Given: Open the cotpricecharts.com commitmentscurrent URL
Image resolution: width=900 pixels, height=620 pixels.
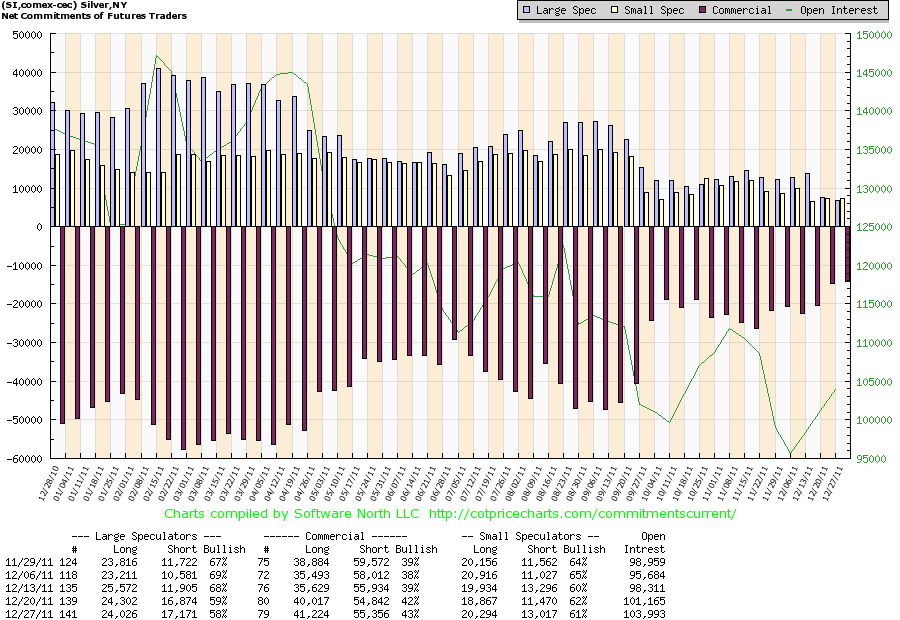Looking at the screenshot, I should pos(582,513).
